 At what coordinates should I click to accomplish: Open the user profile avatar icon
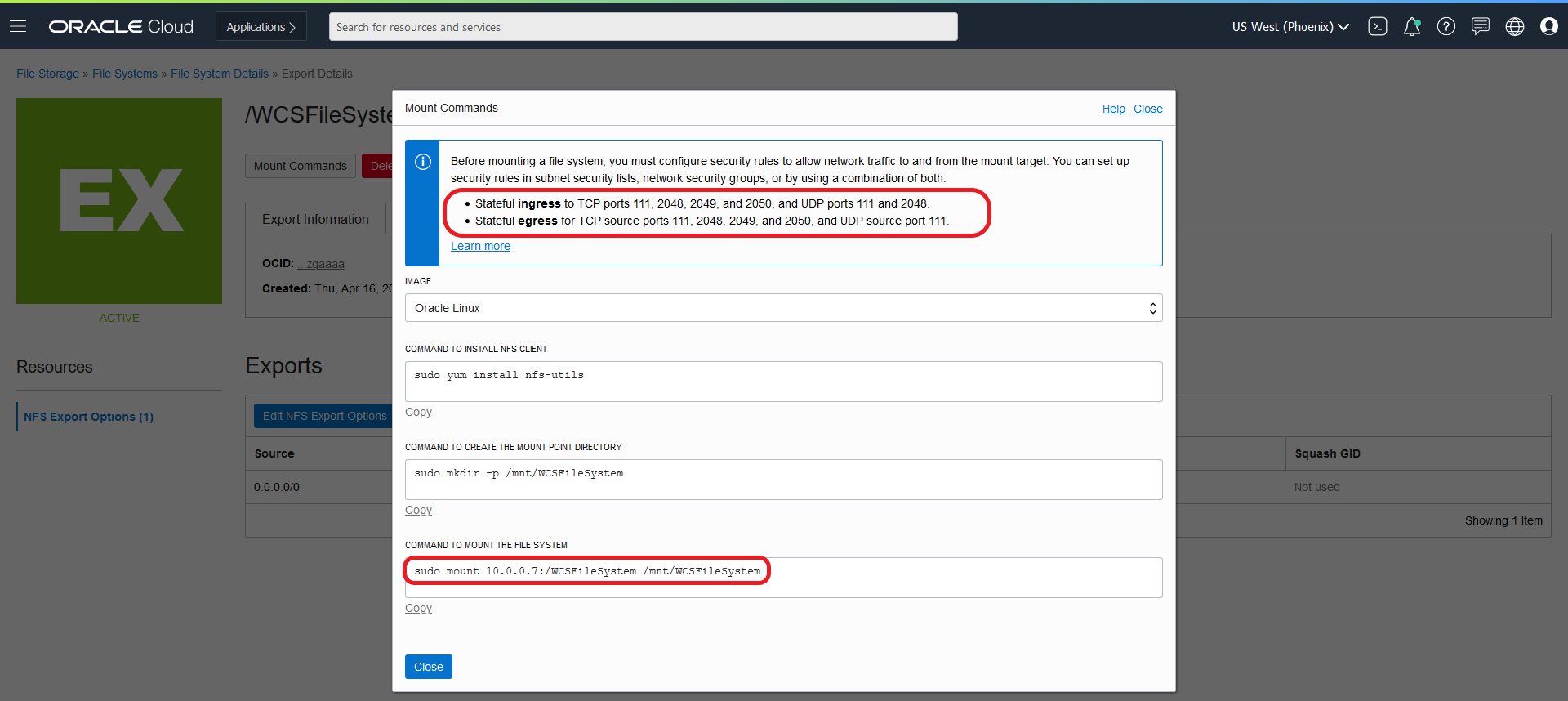click(x=1549, y=26)
